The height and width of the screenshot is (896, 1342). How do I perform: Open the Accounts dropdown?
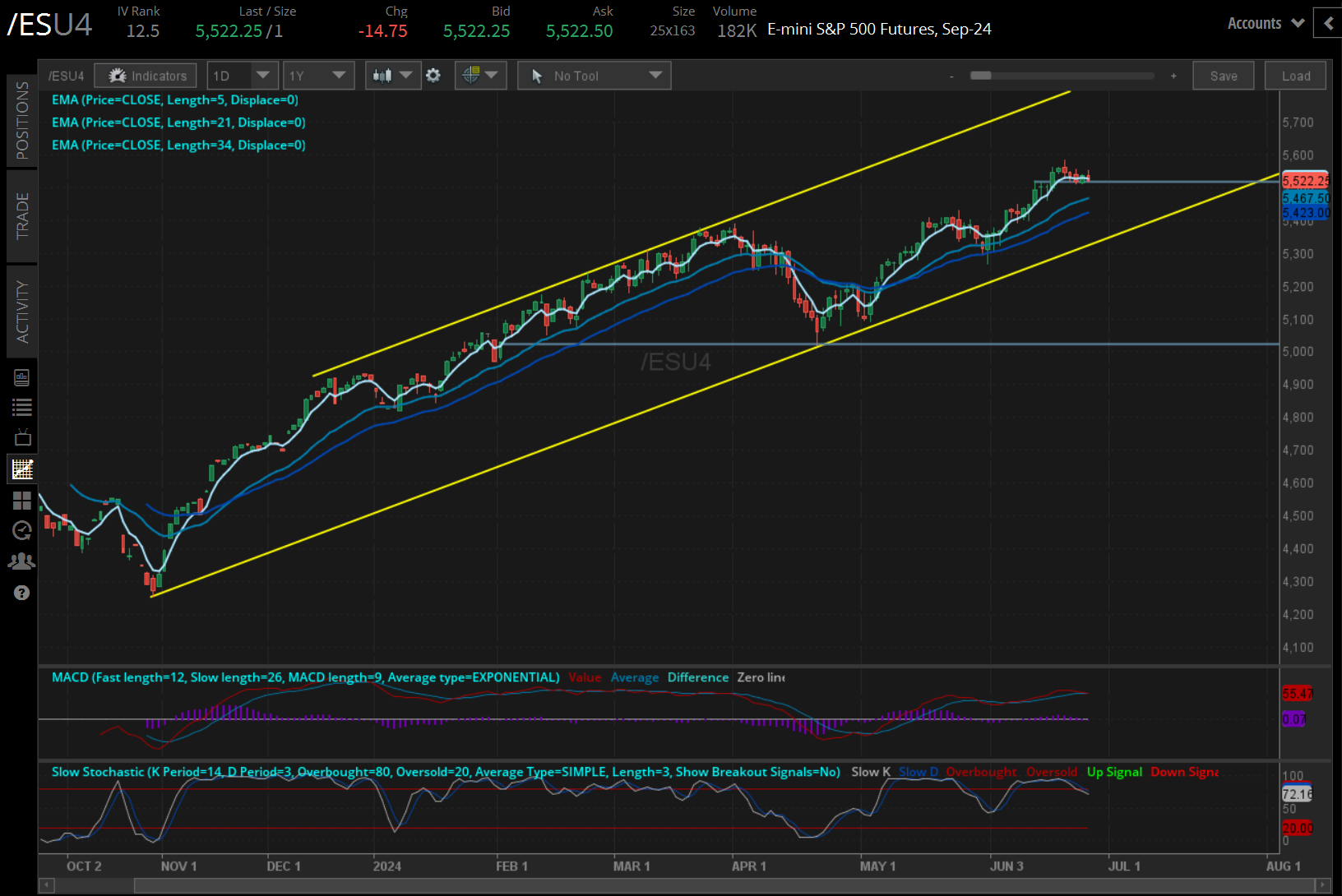(x=1266, y=24)
